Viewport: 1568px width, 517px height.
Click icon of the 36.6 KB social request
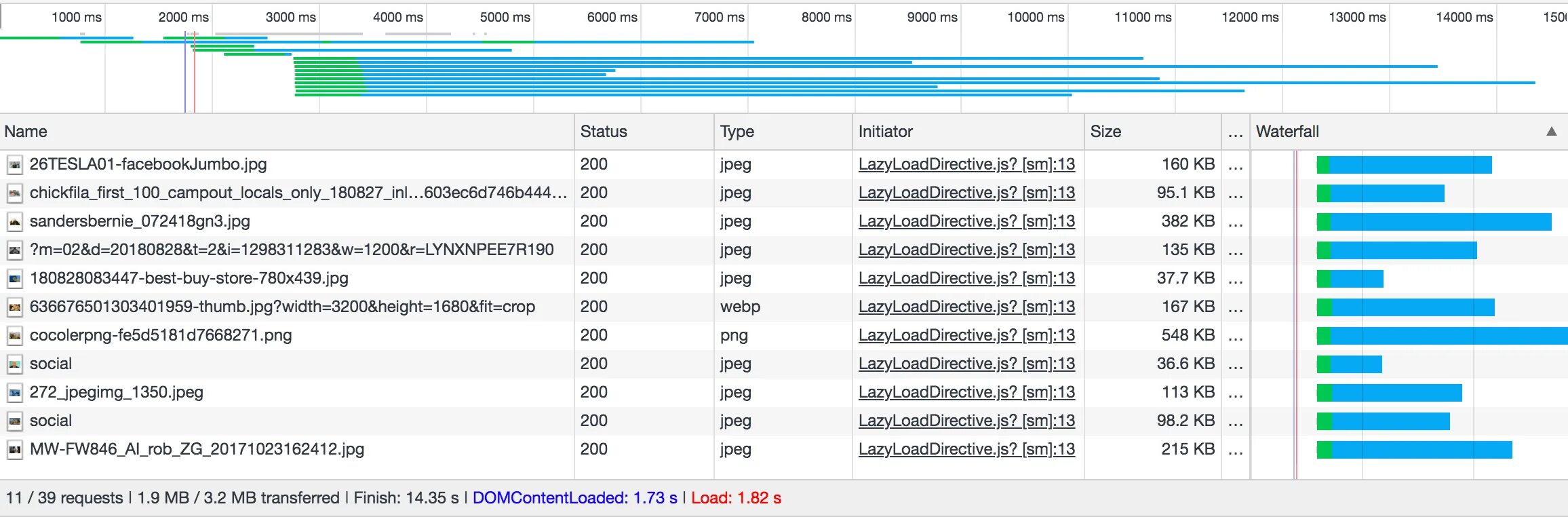(x=15, y=364)
